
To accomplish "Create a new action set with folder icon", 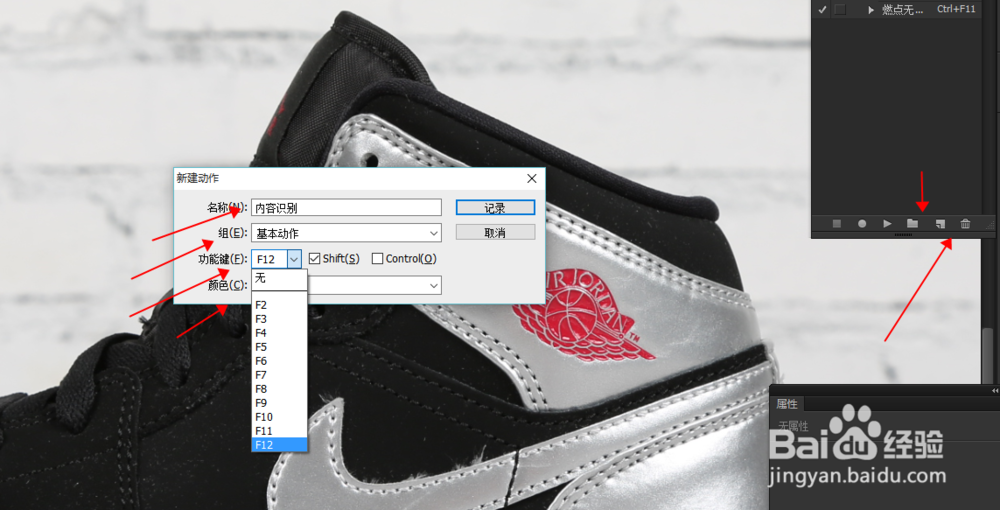I will click(913, 224).
